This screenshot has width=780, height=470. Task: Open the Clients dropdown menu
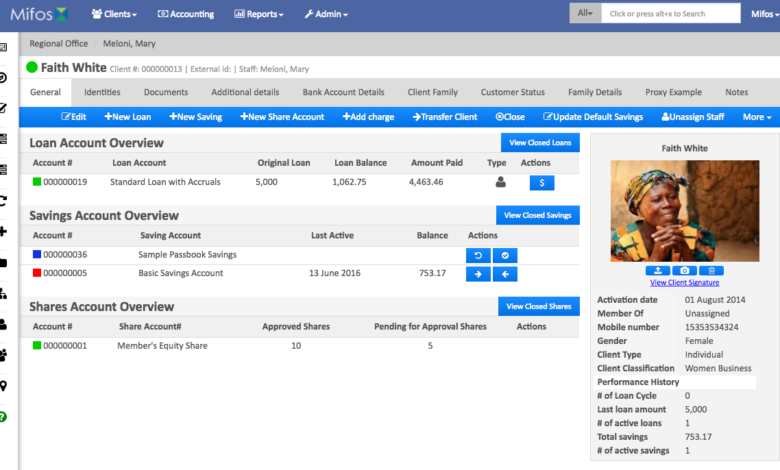114,14
